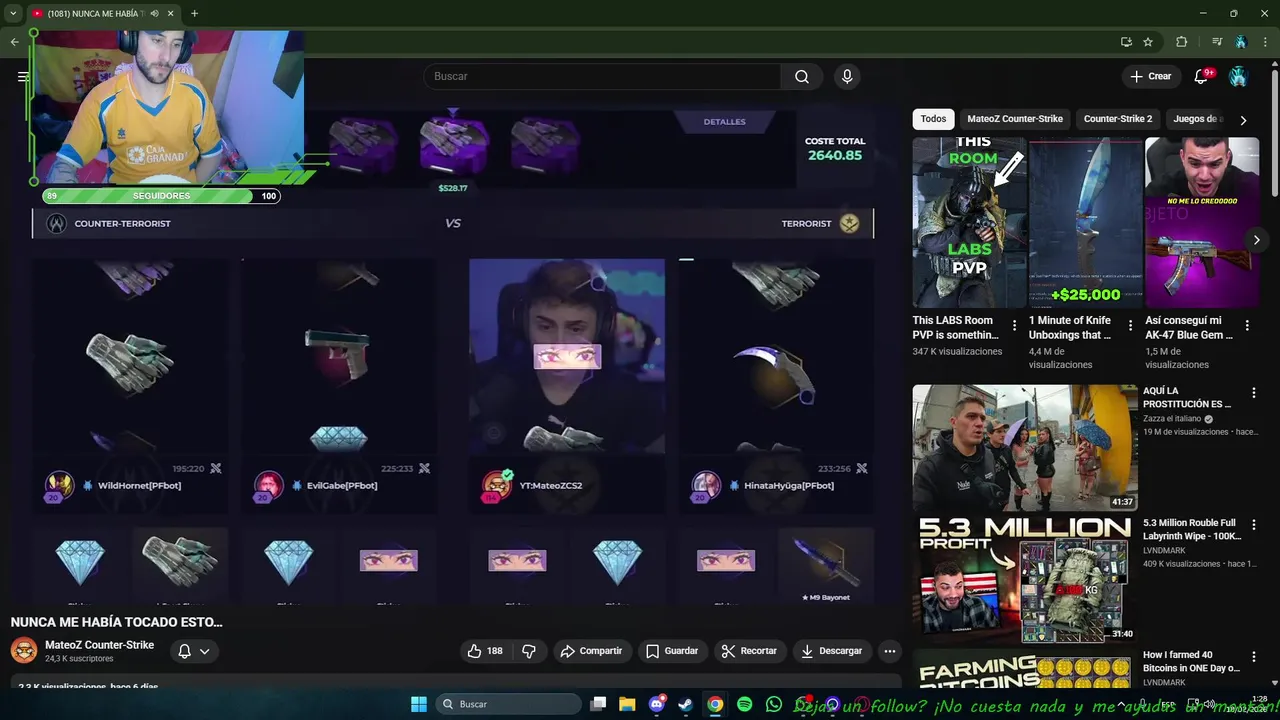Open the LABS Room PVP thumbnail
This screenshot has height=720, width=1280.
pos(969,223)
